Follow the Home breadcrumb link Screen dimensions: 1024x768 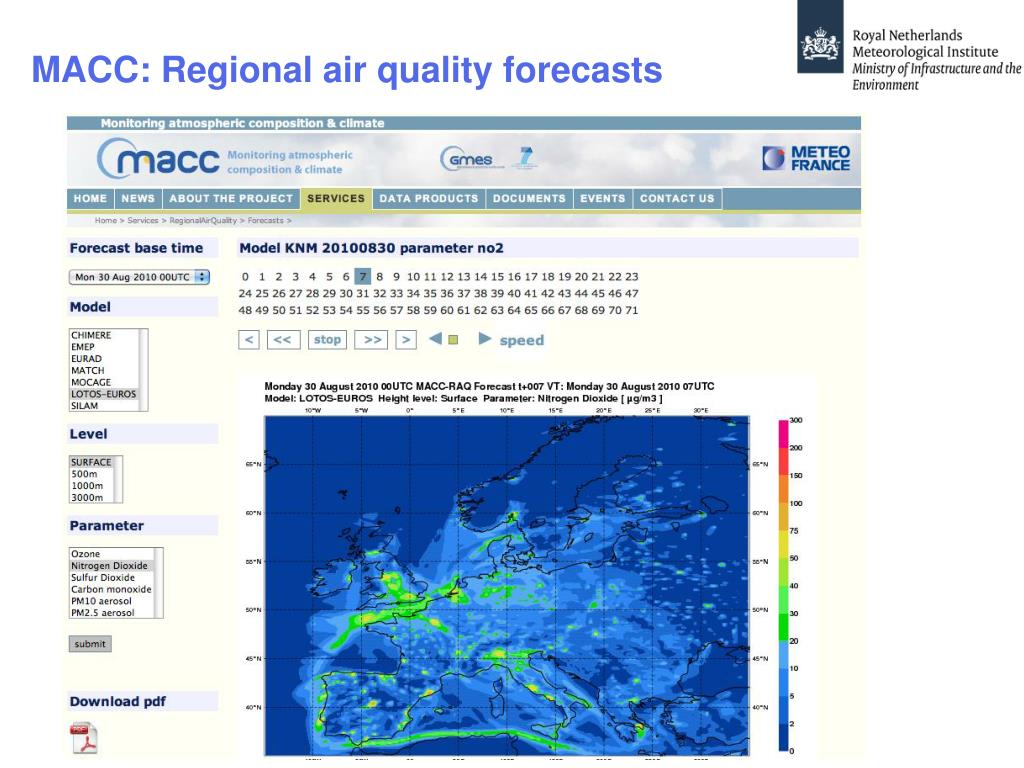tap(106, 221)
